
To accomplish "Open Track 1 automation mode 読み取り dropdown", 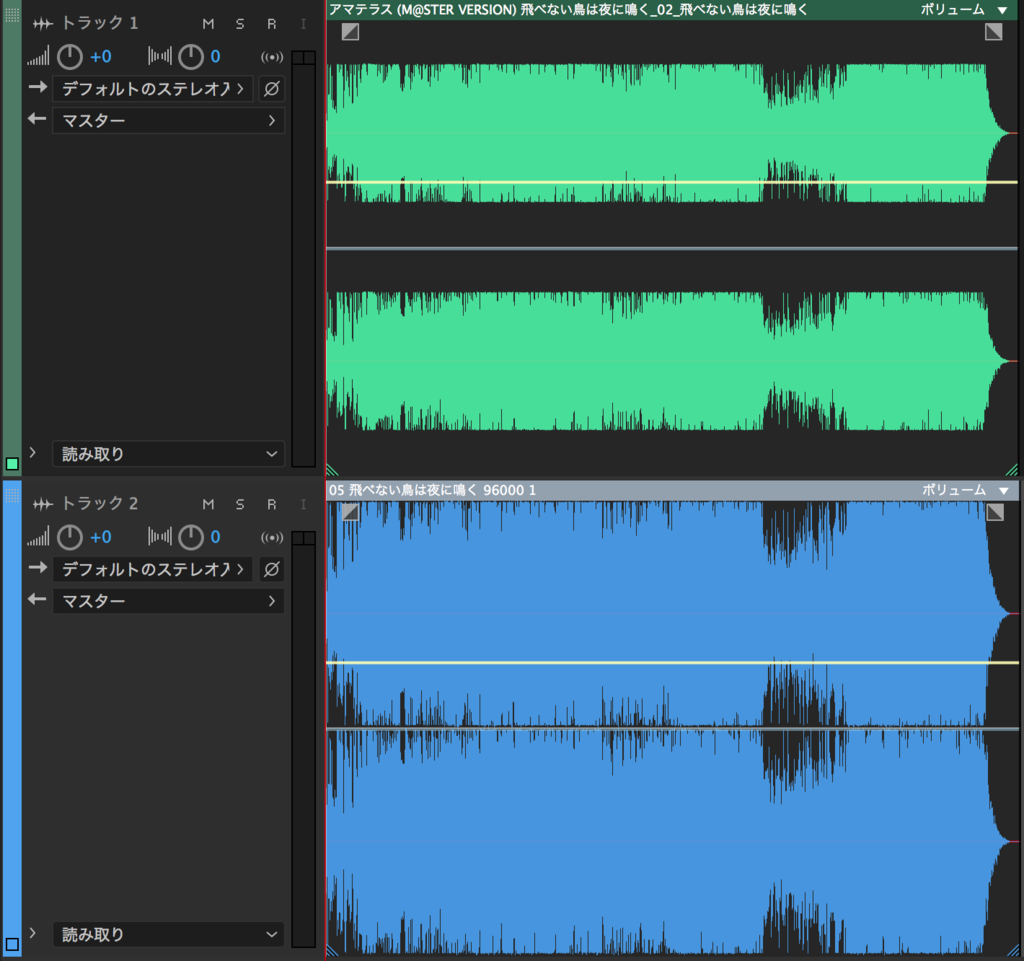I will click(168, 454).
